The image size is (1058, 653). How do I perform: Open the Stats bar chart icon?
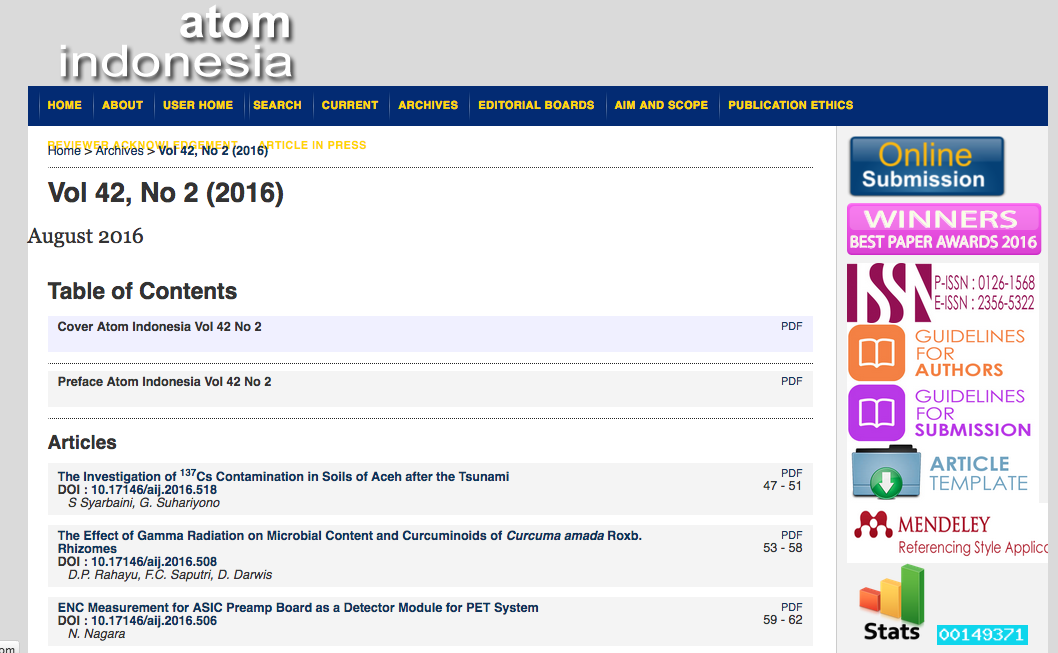coord(892,602)
